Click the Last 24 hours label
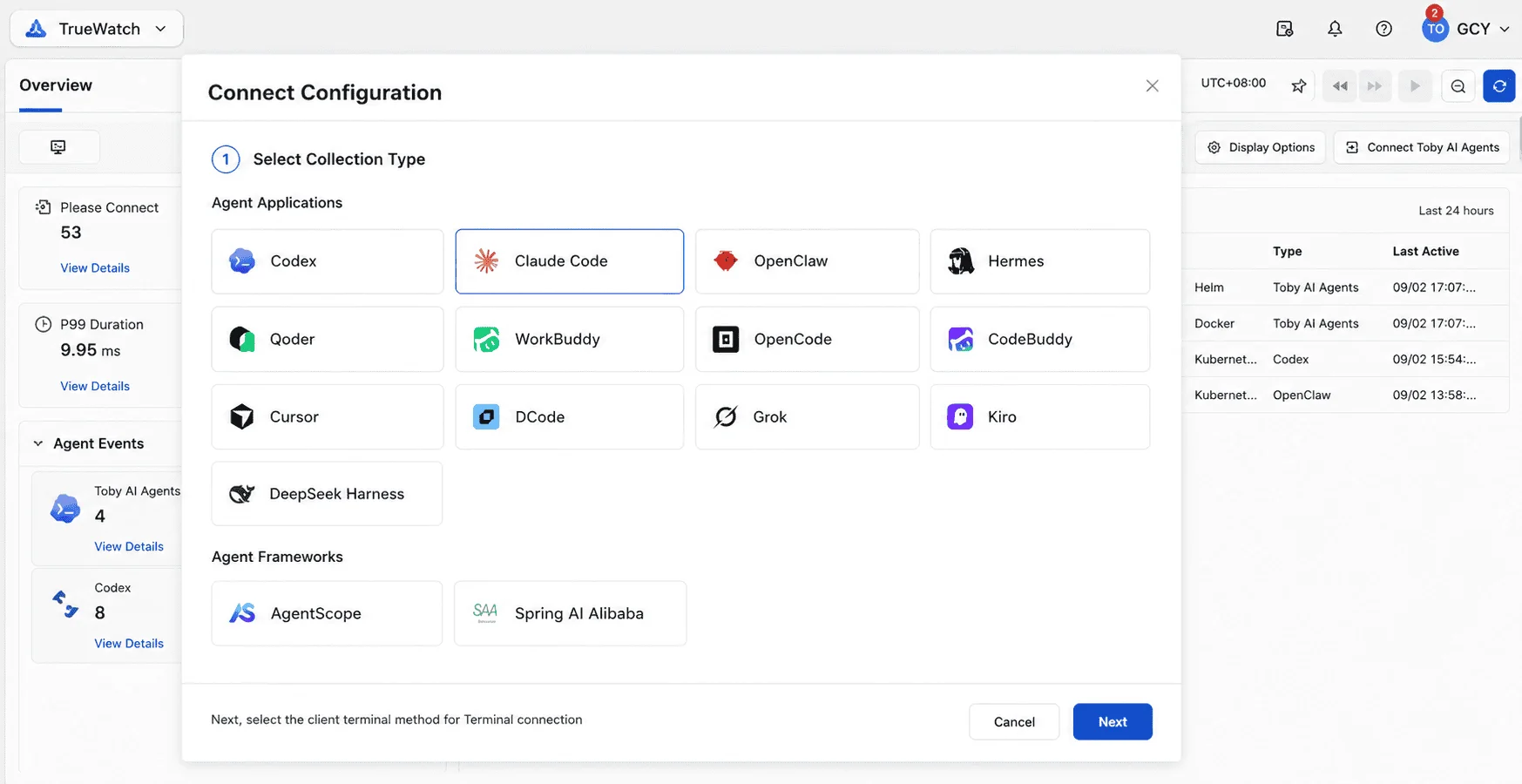This screenshot has width=1522, height=784. 1456,211
